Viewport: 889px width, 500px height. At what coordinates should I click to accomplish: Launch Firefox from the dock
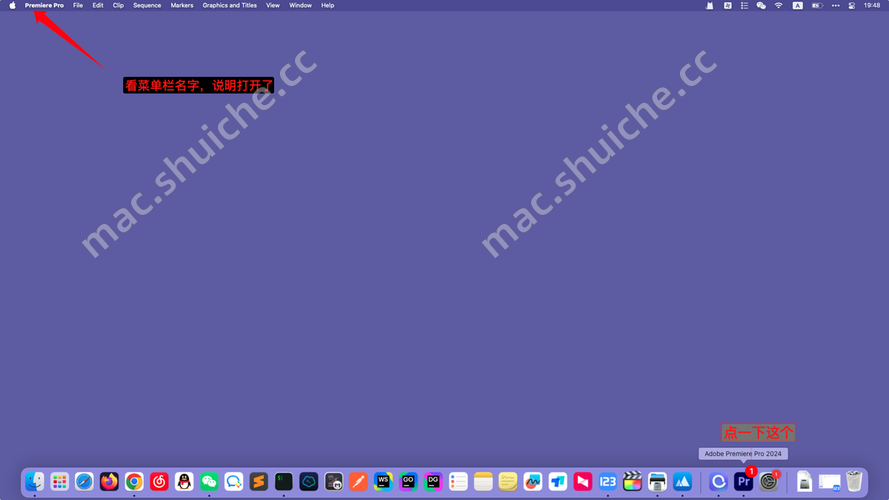pyautogui.click(x=109, y=481)
